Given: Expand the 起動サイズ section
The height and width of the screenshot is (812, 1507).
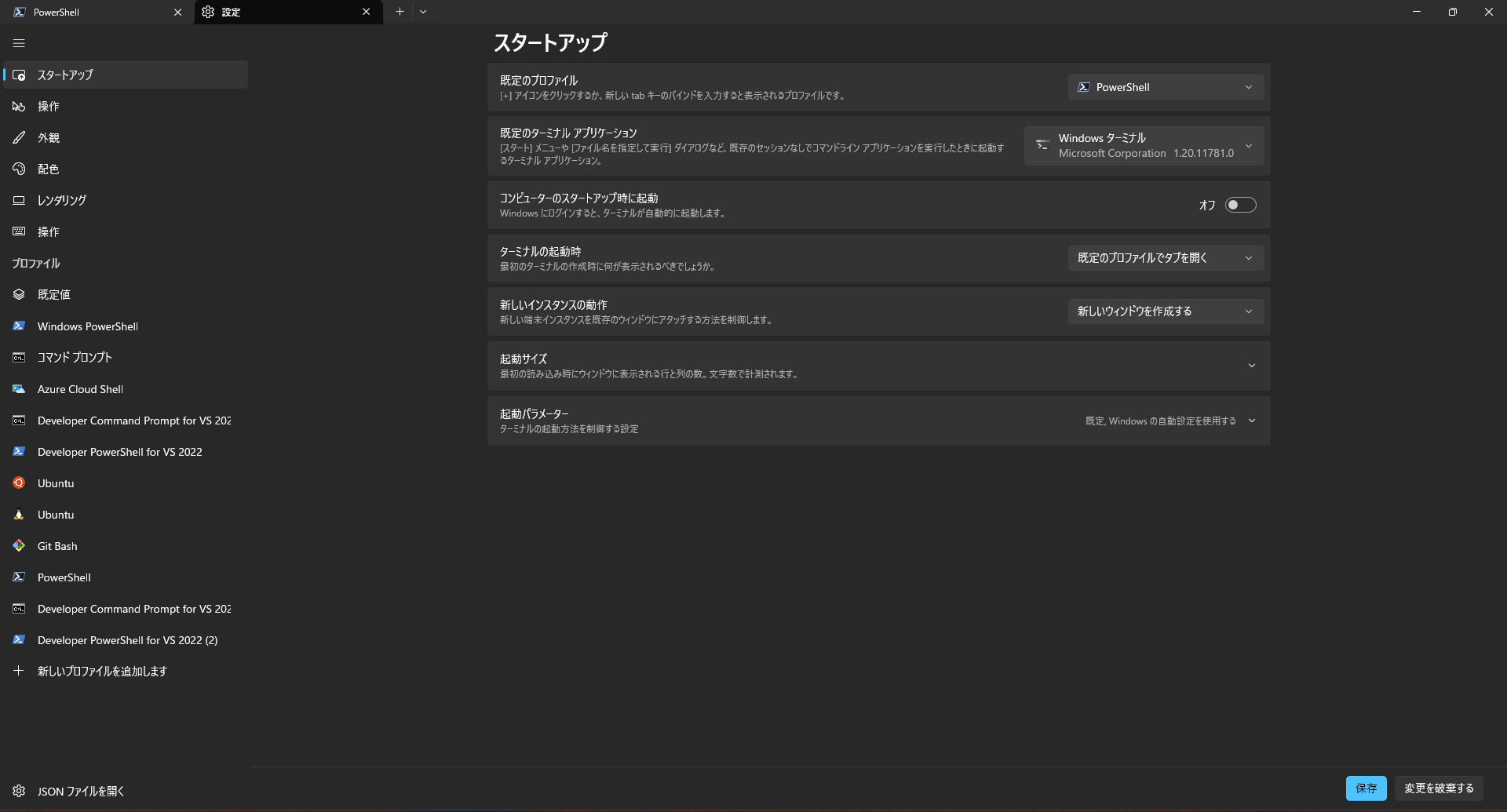Looking at the screenshot, I should pos(878,366).
